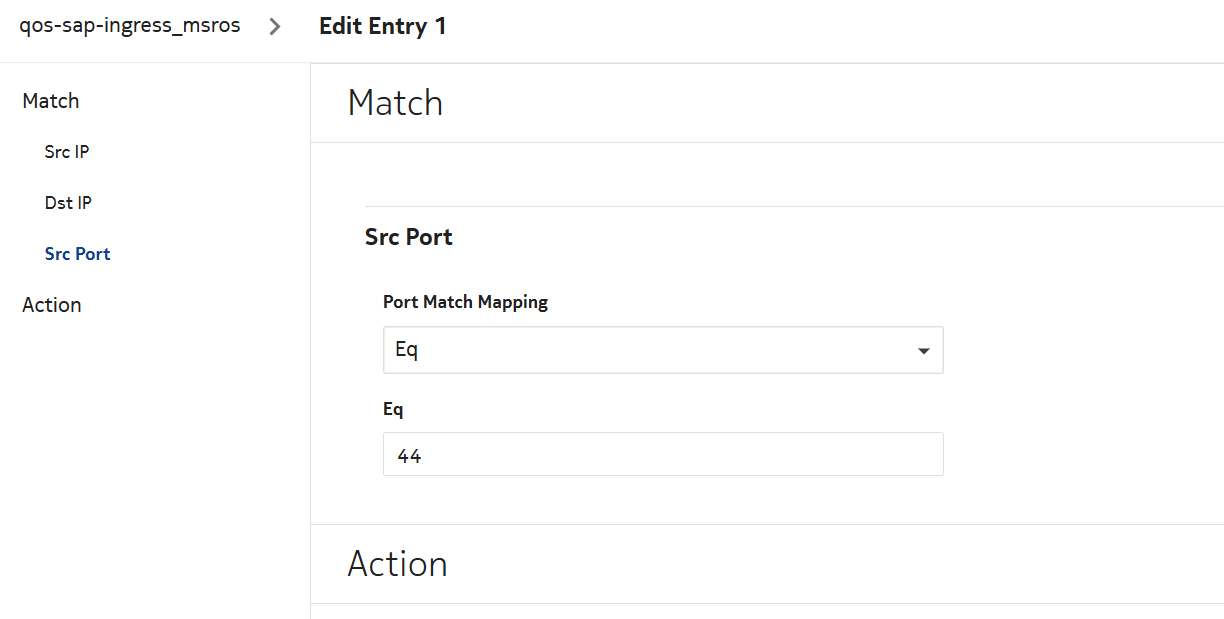
Task: Click the Src Port section heading
Action: [409, 238]
